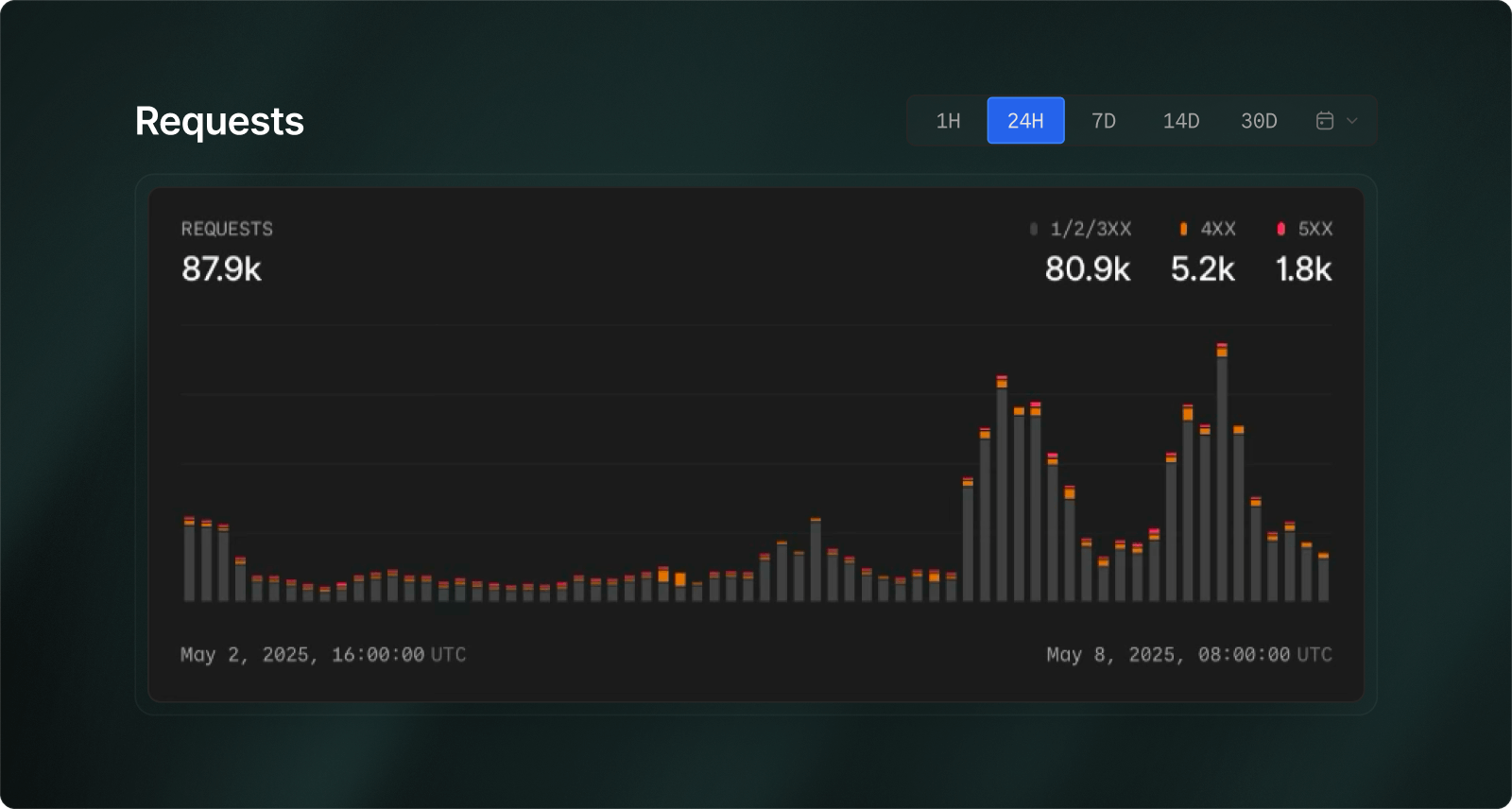
Task: Expand the custom date range chevron
Action: click(1352, 121)
